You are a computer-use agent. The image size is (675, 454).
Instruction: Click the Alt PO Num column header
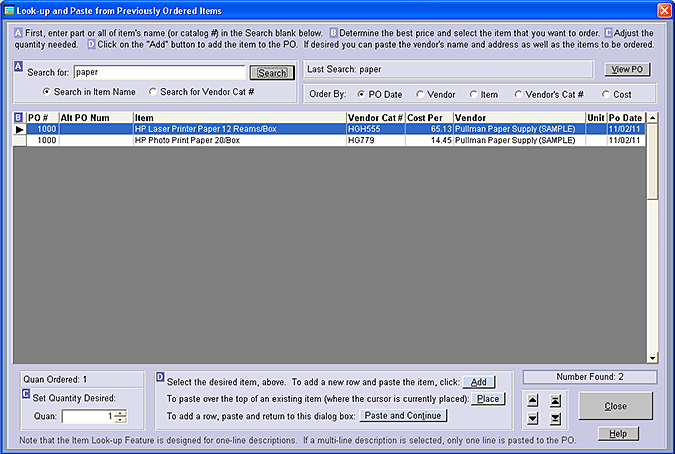pos(96,117)
